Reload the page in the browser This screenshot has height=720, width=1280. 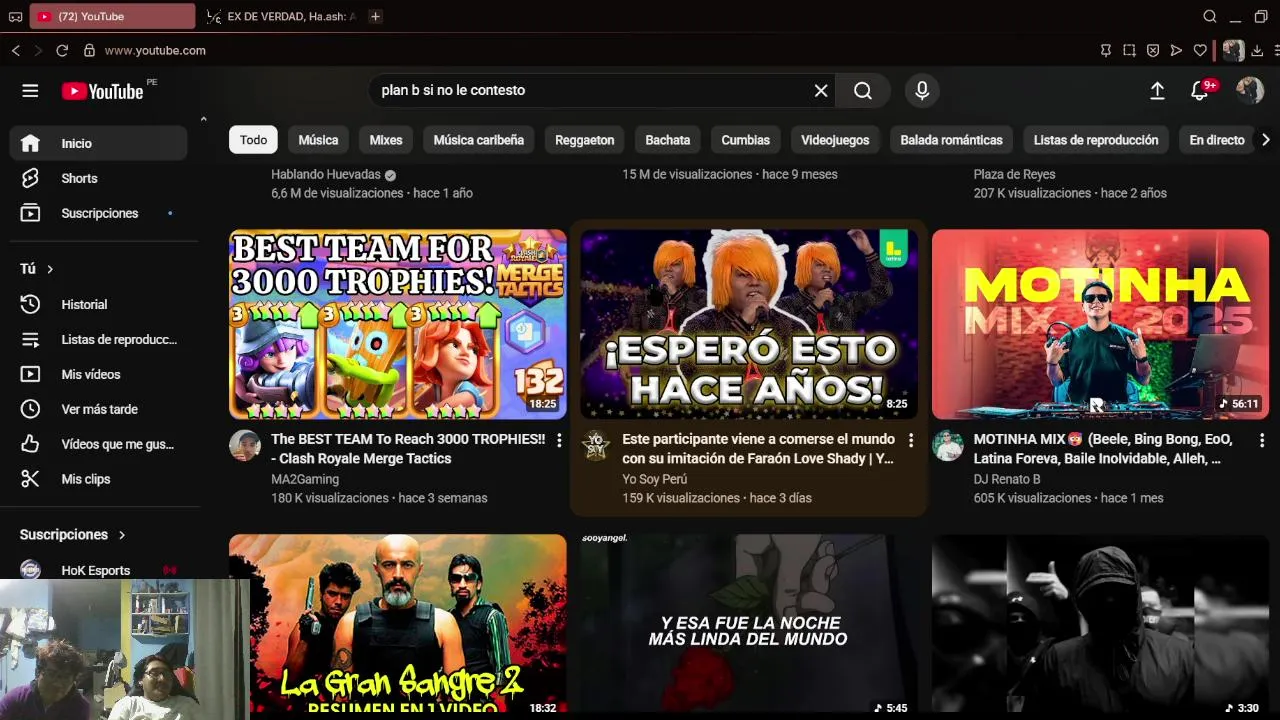[x=62, y=50]
